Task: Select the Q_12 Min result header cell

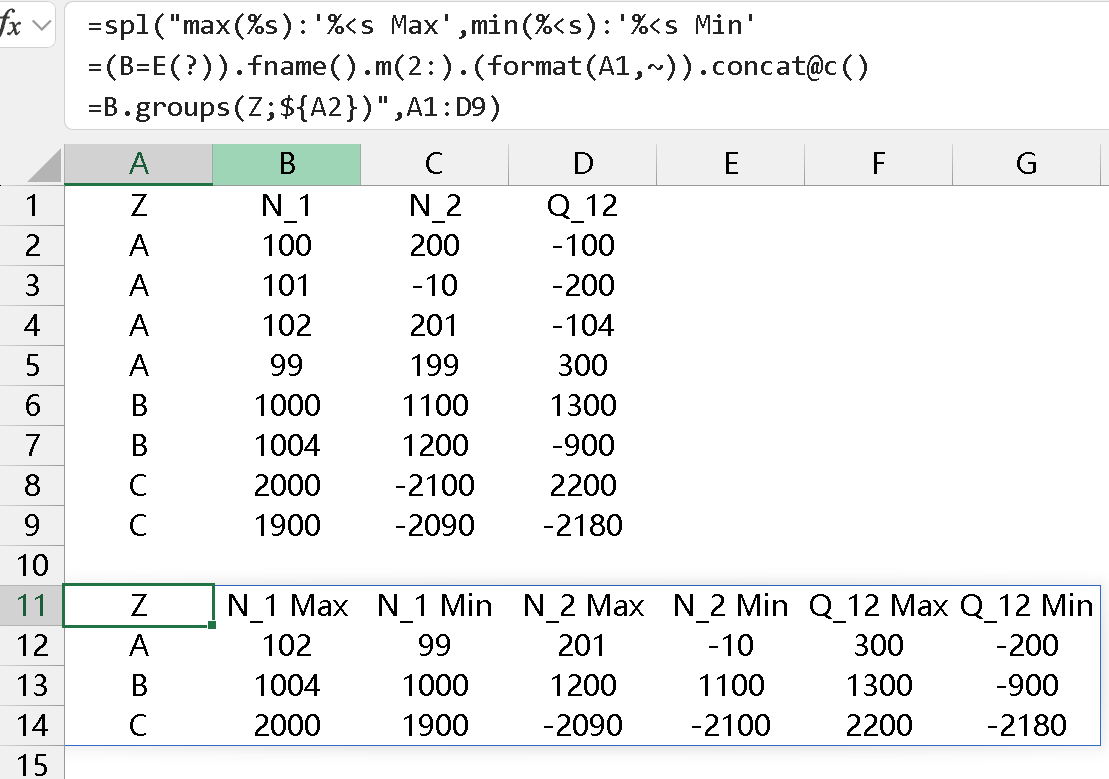Action: tap(1026, 605)
